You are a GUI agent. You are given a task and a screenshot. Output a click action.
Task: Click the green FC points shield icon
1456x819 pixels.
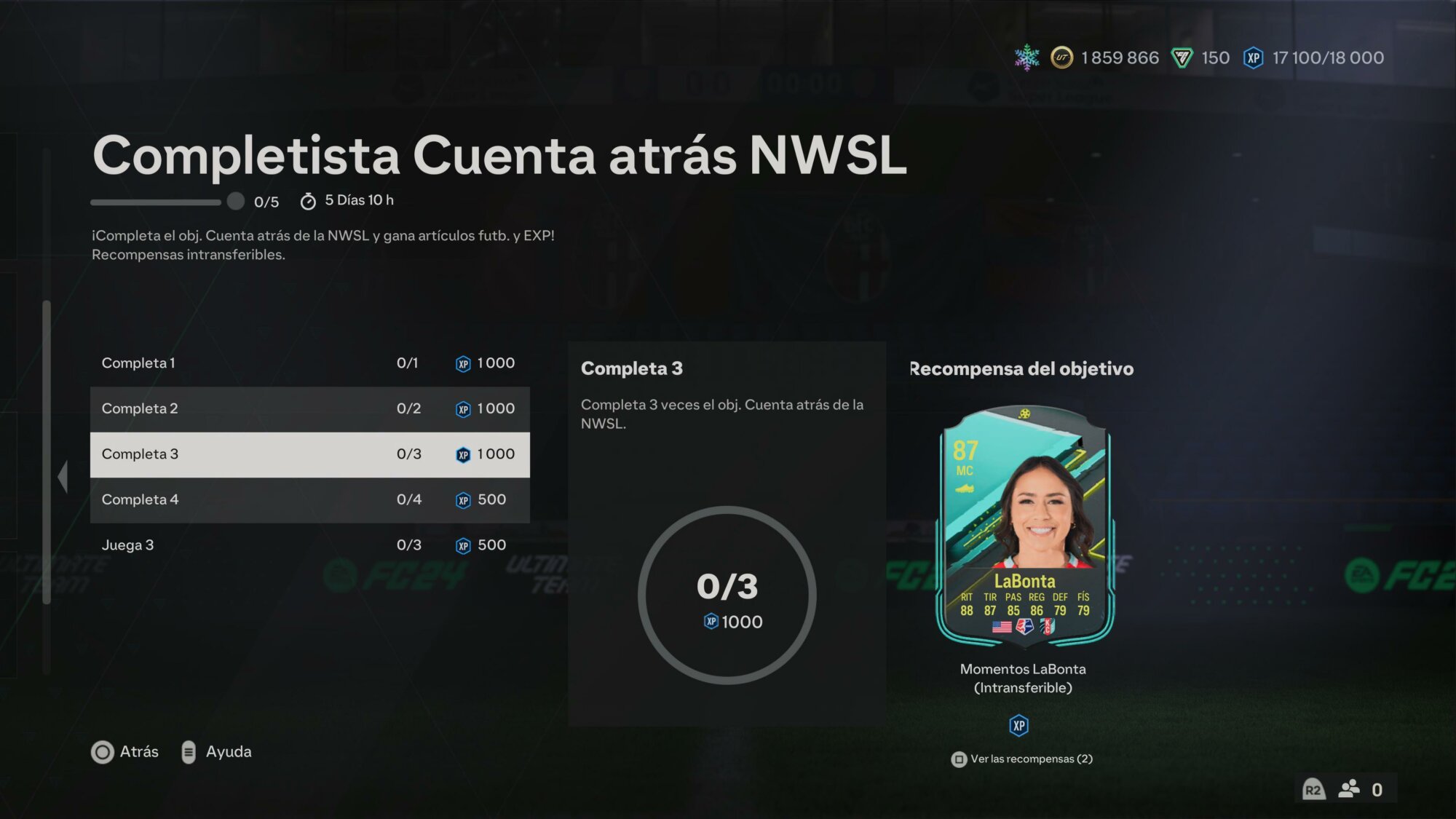[x=1182, y=58]
